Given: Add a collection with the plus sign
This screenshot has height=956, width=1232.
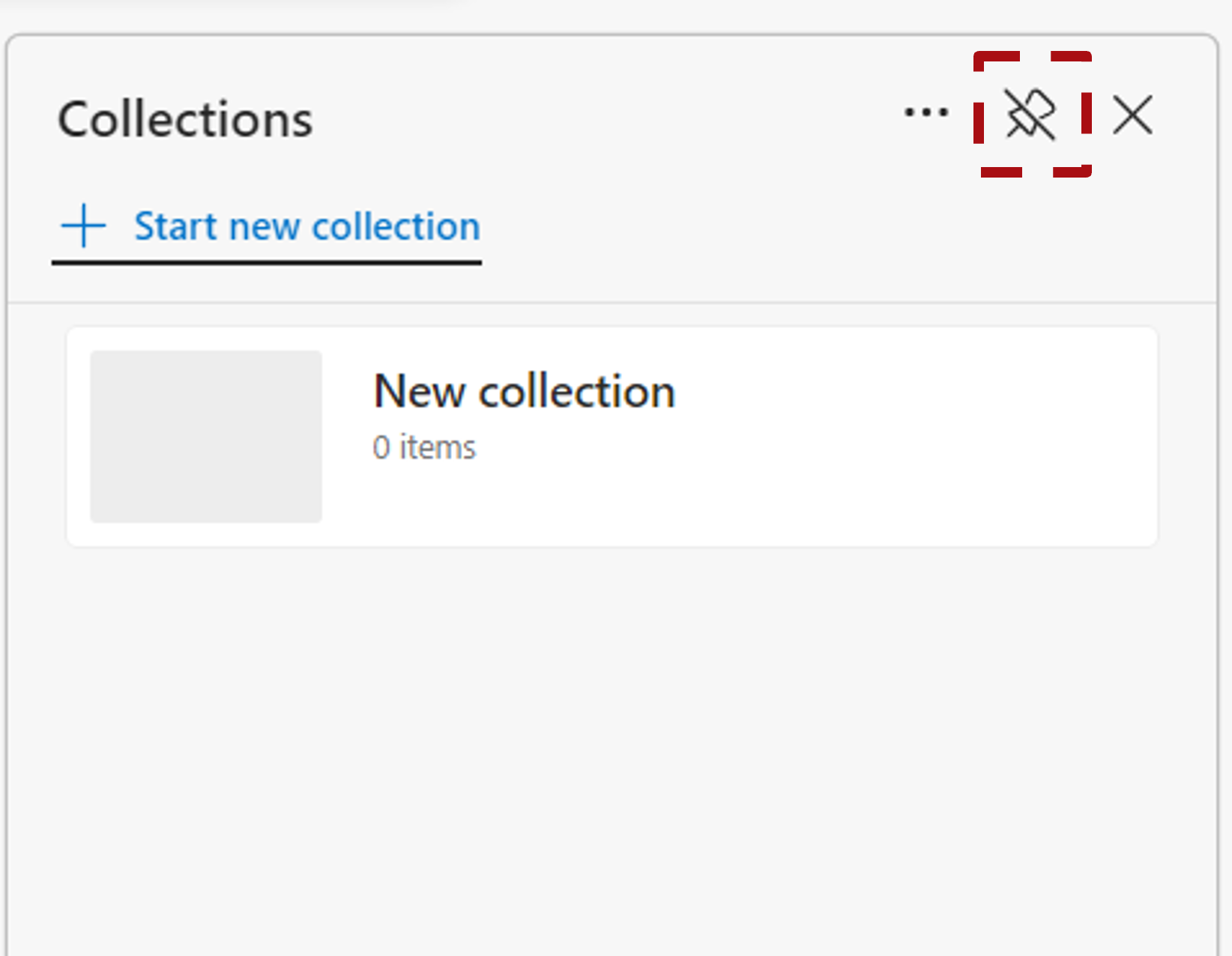Looking at the screenshot, I should pyautogui.click(x=83, y=226).
